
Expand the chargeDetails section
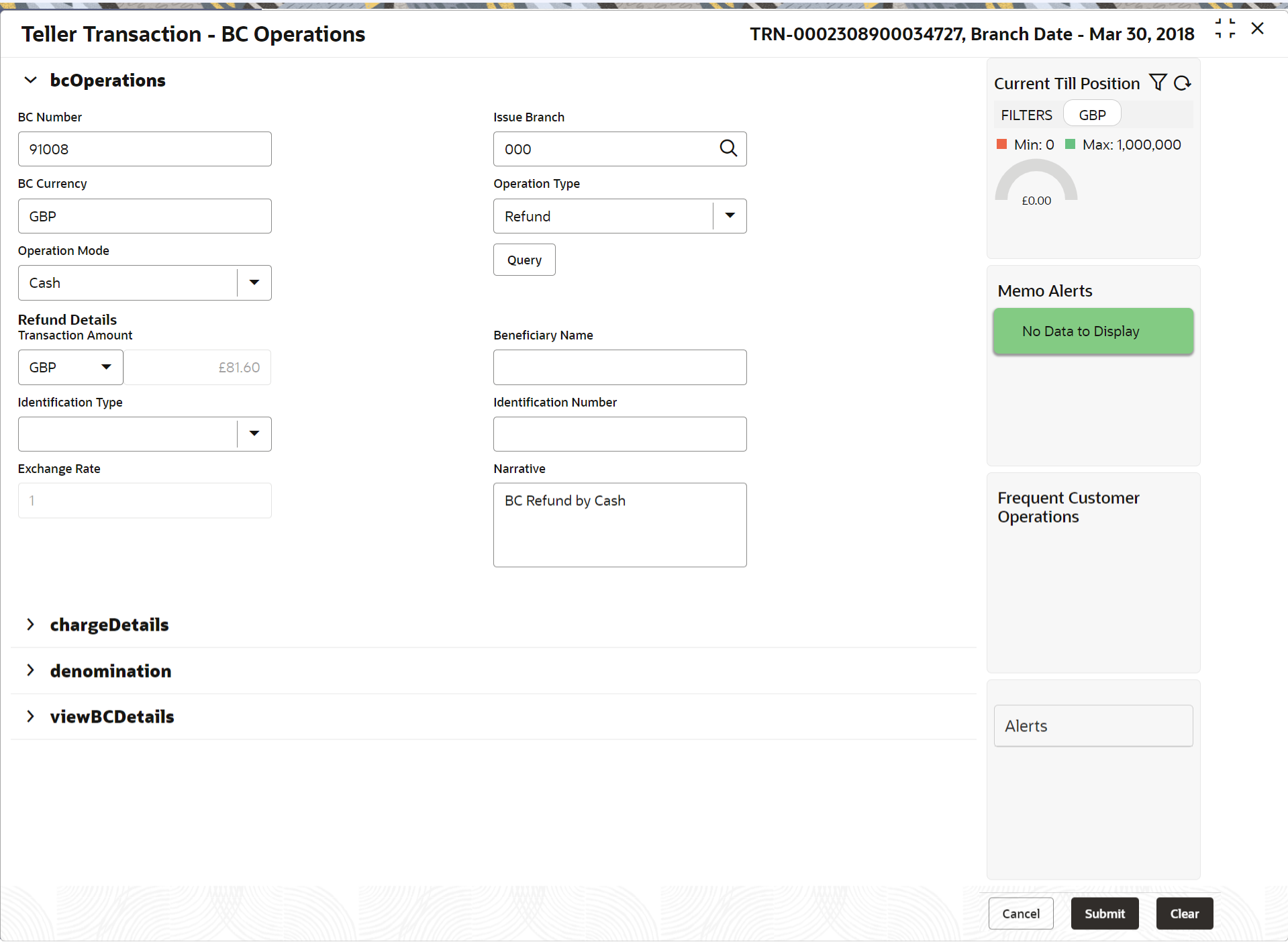(x=30, y=625)
